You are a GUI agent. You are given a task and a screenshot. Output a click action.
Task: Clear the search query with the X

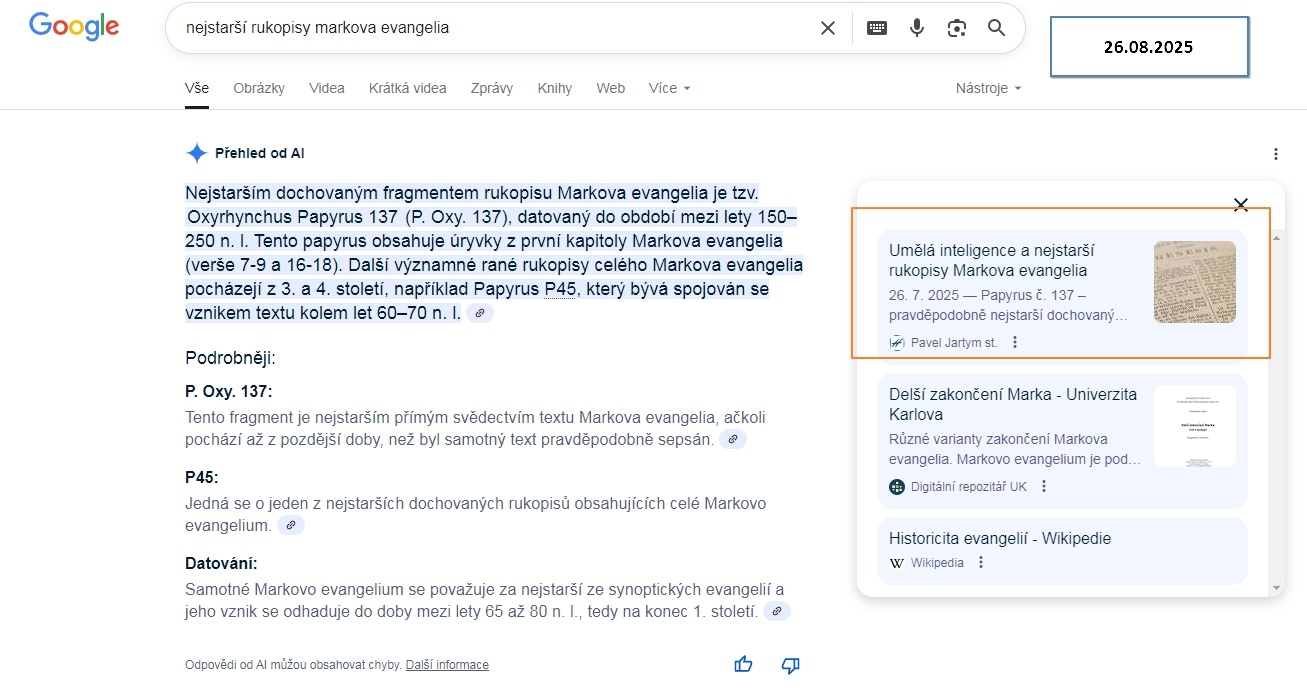(x=827, y=28)
